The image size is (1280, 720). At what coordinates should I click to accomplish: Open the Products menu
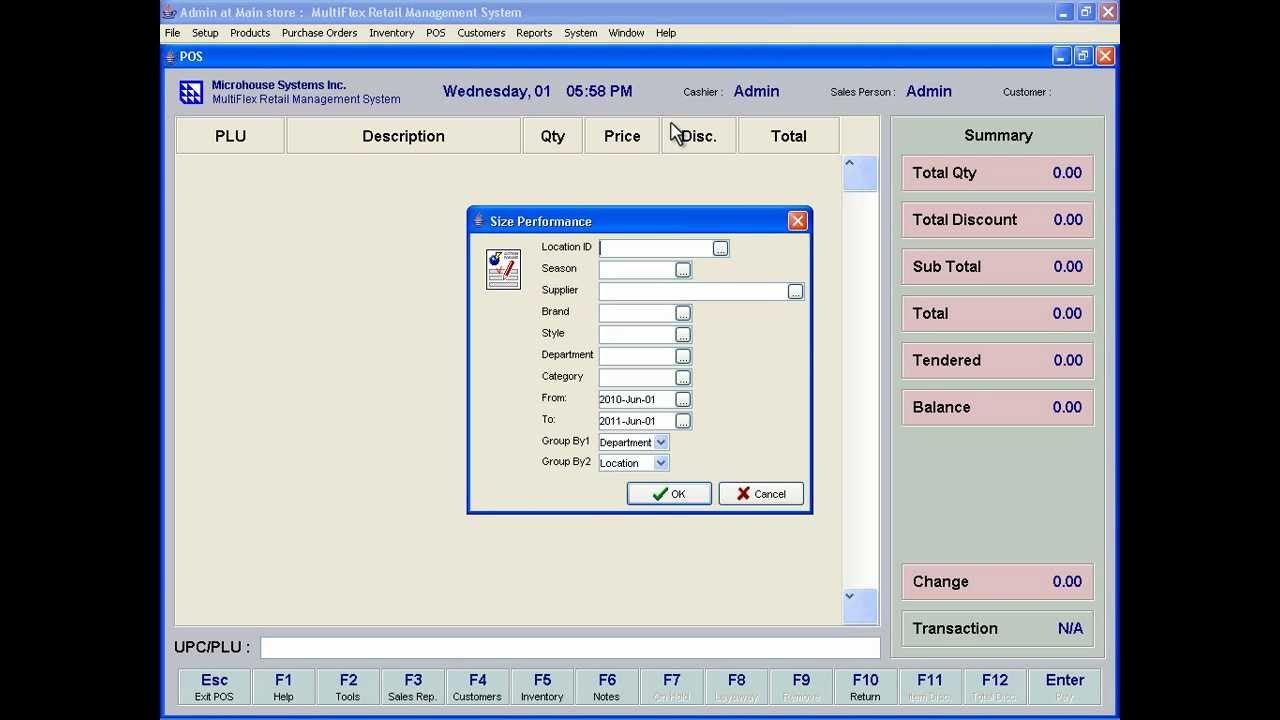point(250,33)
